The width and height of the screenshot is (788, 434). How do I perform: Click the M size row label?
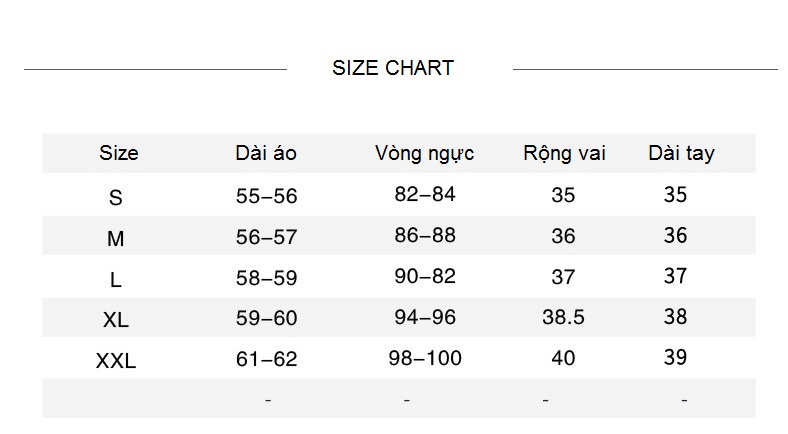click(x=116, y=239)
